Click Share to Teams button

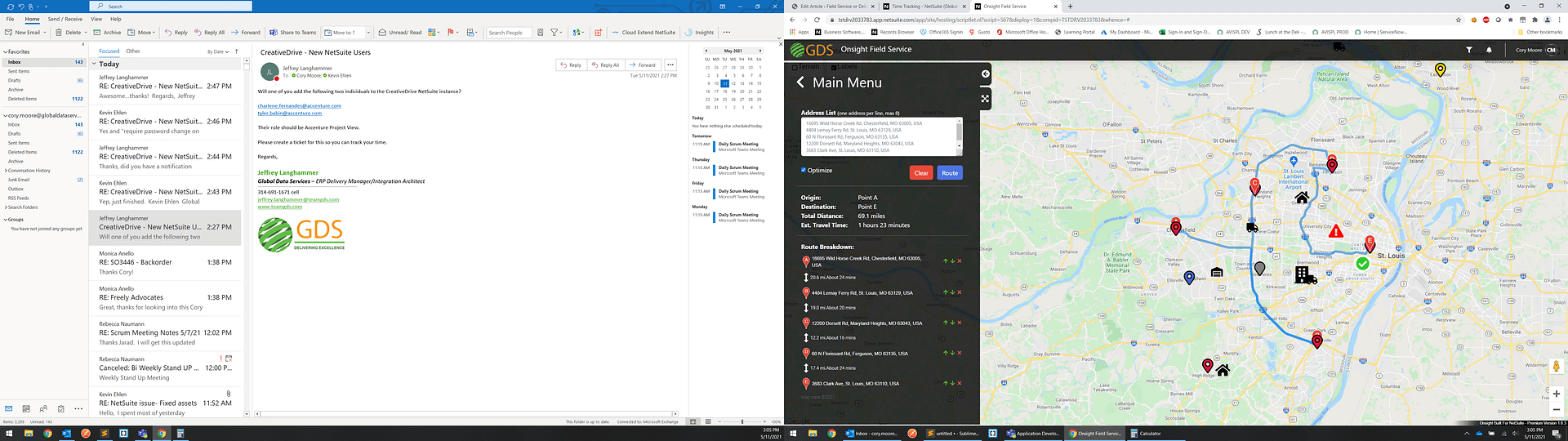293,33
